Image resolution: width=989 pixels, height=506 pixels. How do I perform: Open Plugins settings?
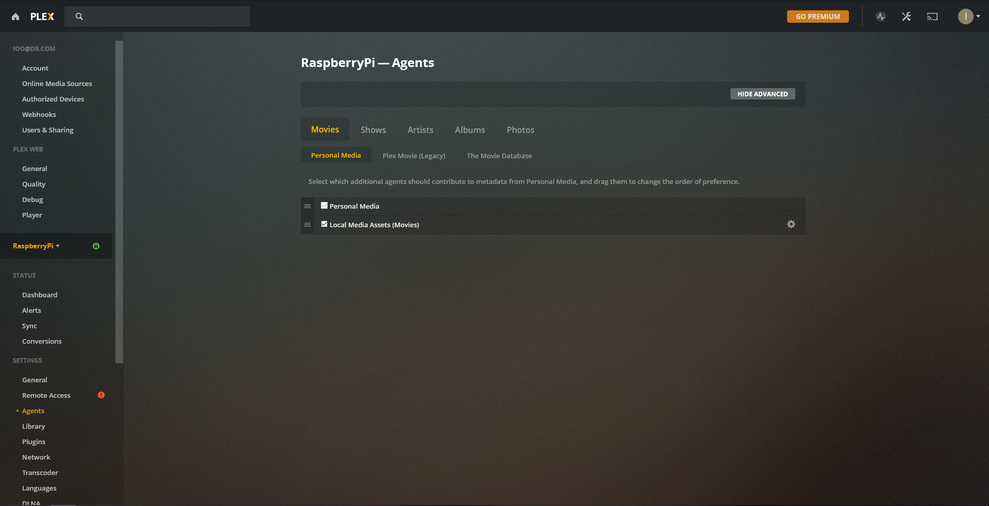pos(34,442)
